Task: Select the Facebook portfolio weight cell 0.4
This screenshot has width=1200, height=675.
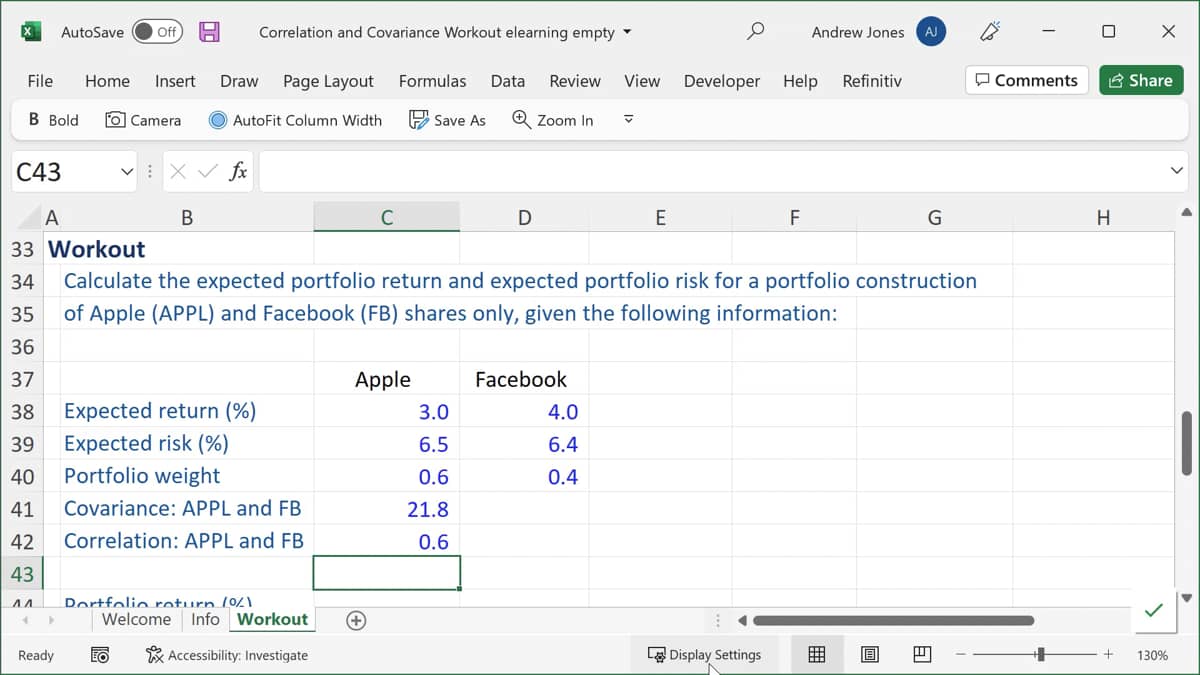Action: click(524, 476)
